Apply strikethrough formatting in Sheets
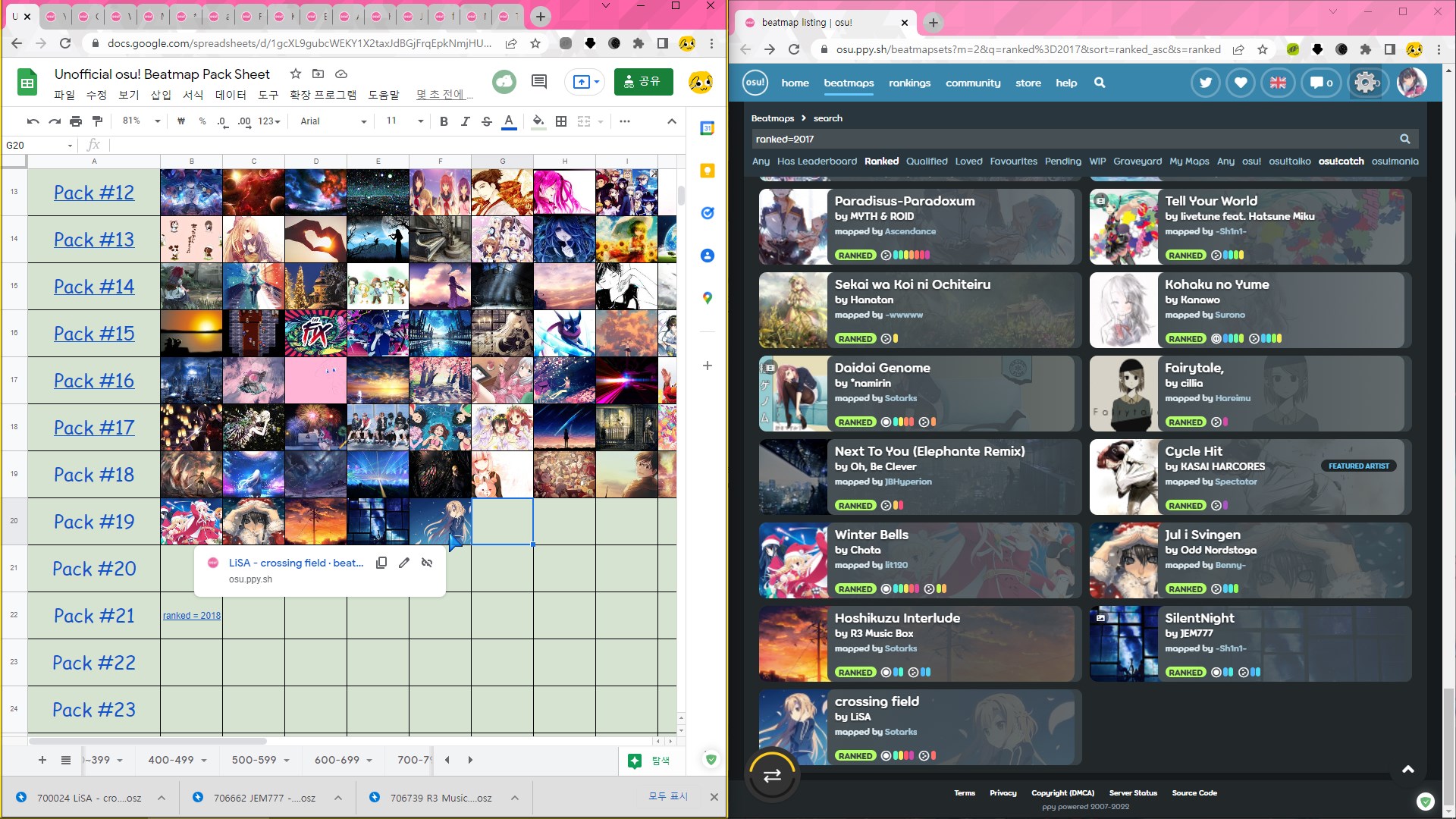The width and height of the screenshot is (1456, 819). [x=487, y=121]
